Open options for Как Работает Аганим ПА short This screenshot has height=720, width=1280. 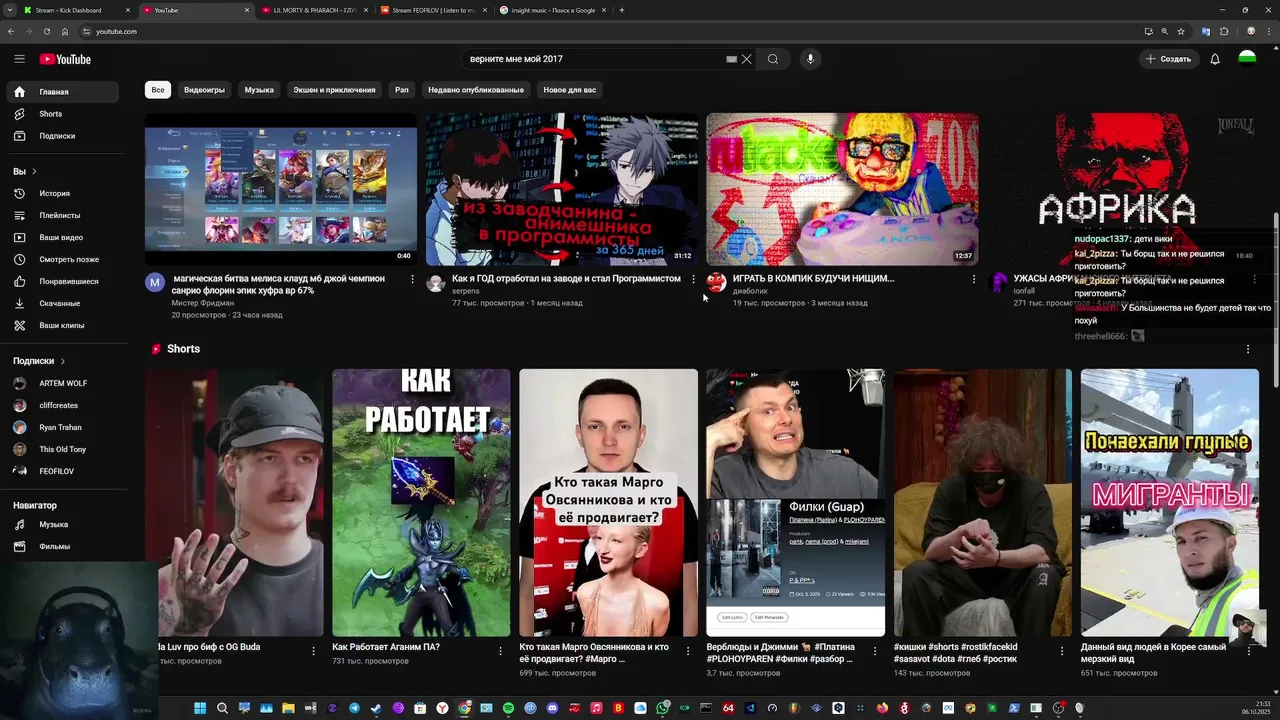pos(500,651)
